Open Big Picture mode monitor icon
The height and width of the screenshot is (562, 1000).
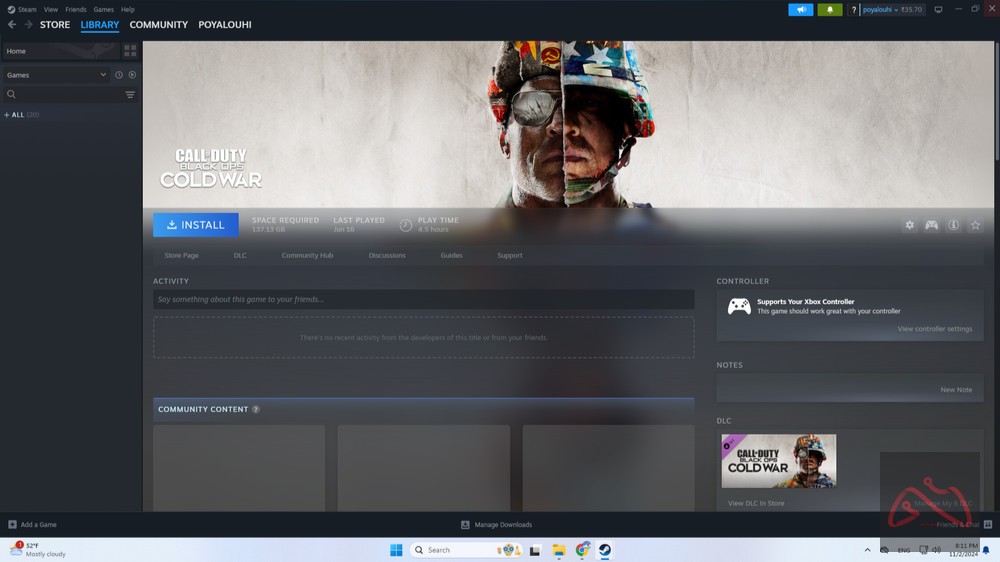coord(938,10)
